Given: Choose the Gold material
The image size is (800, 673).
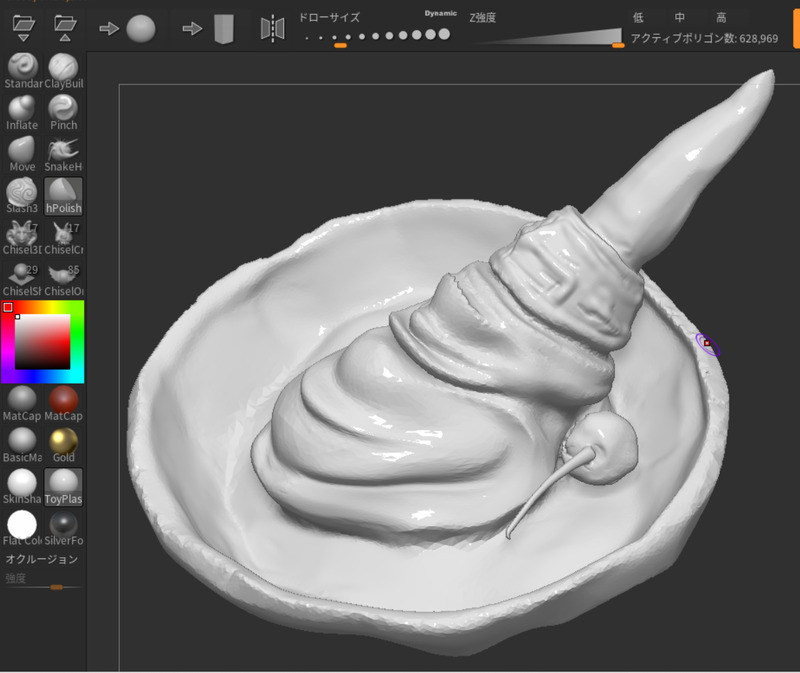Looking at the screenshot, I should [x=63, y=445].
